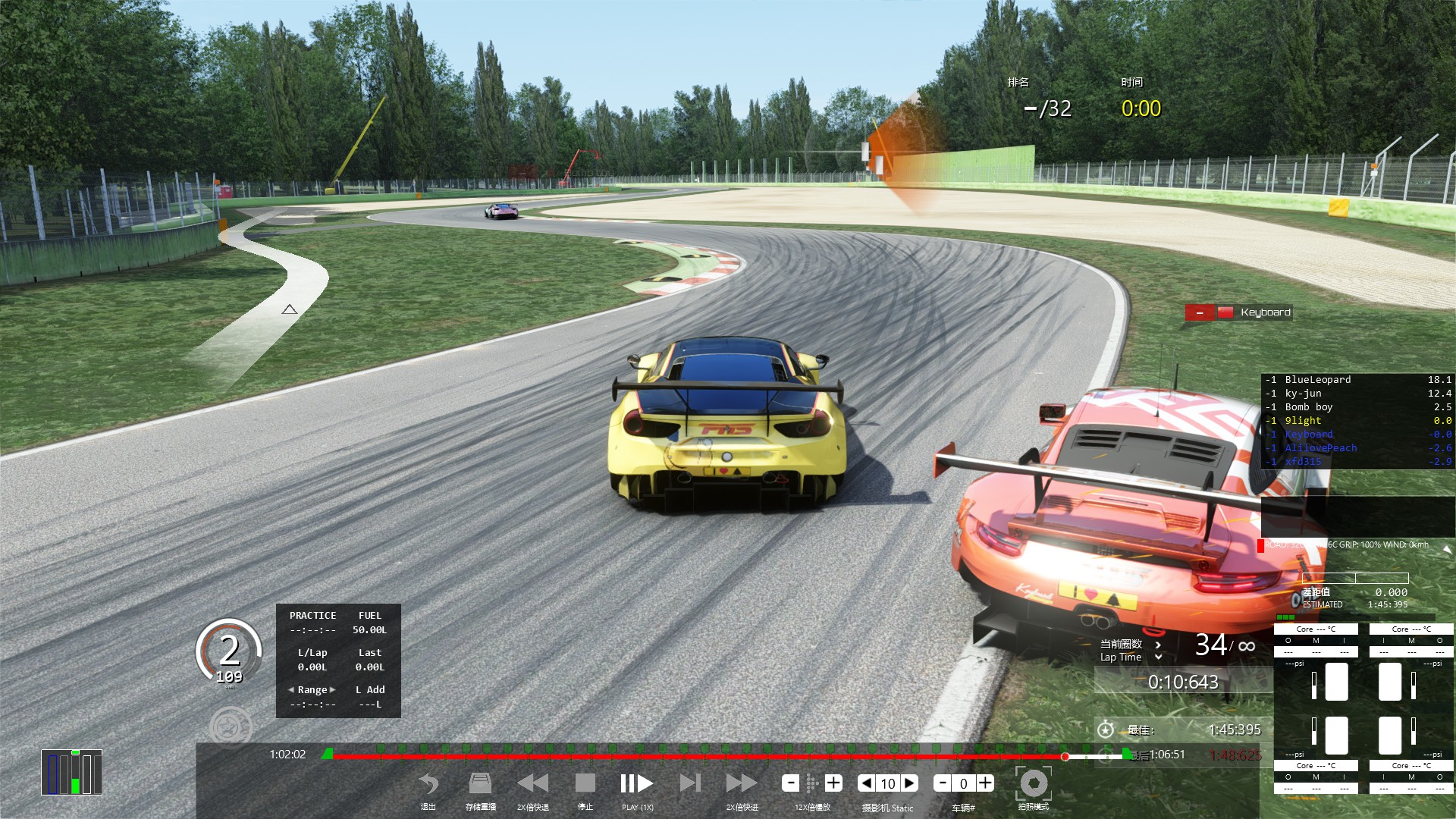Click the camera number field showing 10

888,783
